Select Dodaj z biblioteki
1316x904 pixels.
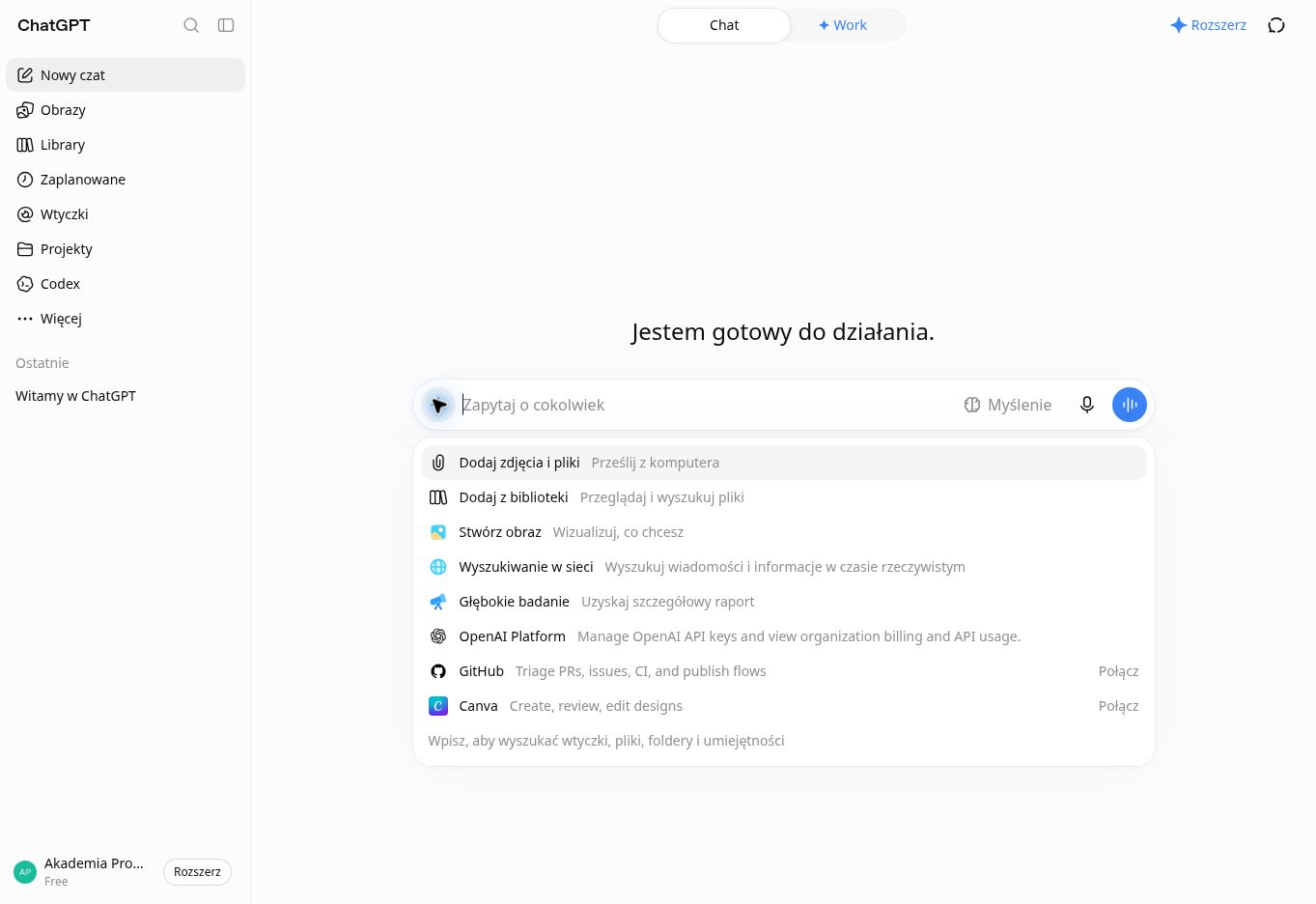tap(784, 497)
